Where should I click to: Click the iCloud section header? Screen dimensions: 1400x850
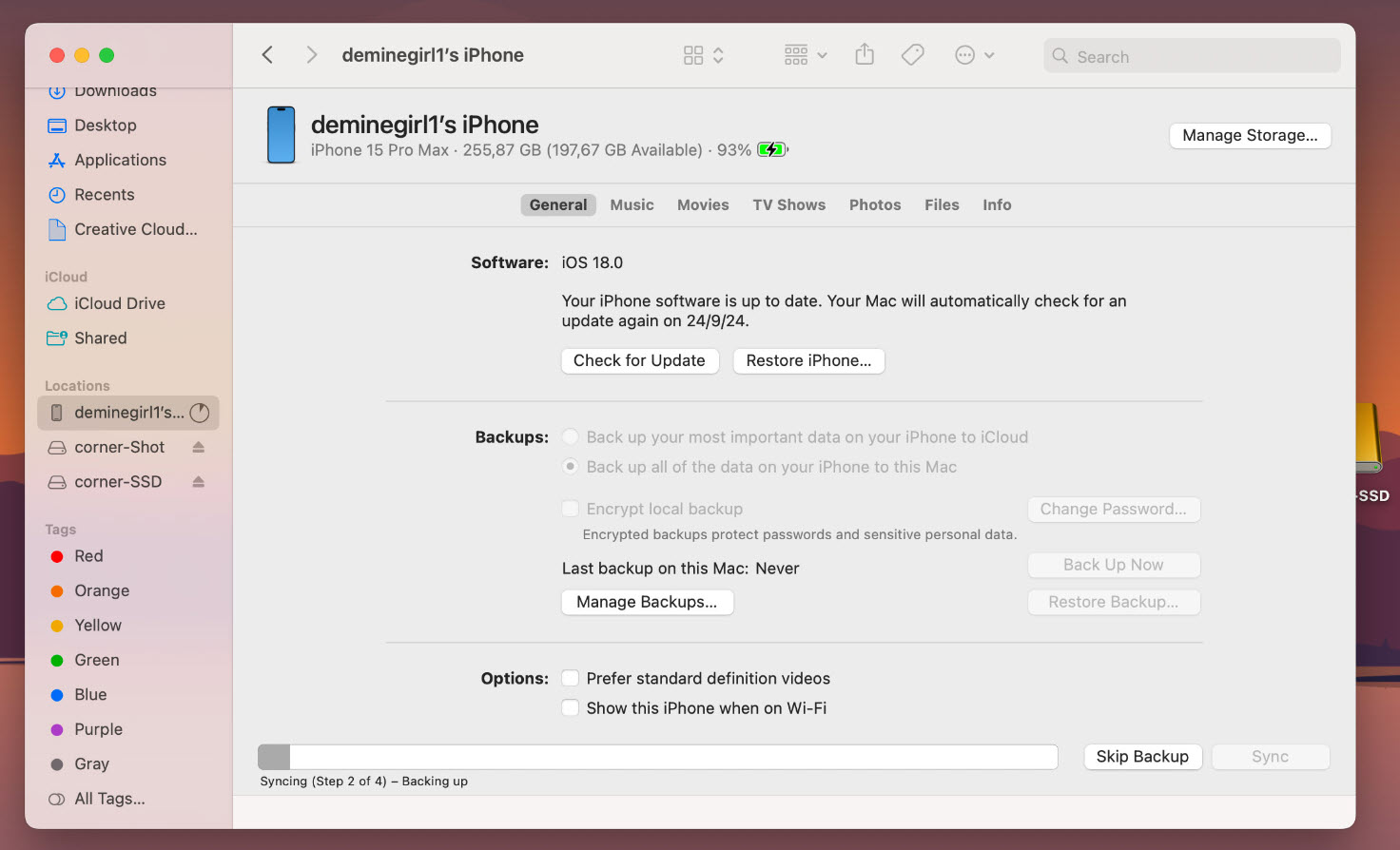tap(66, 277)
